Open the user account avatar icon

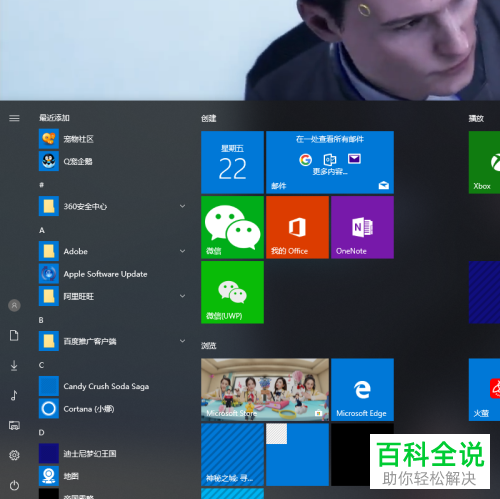(x=14, y=305)
